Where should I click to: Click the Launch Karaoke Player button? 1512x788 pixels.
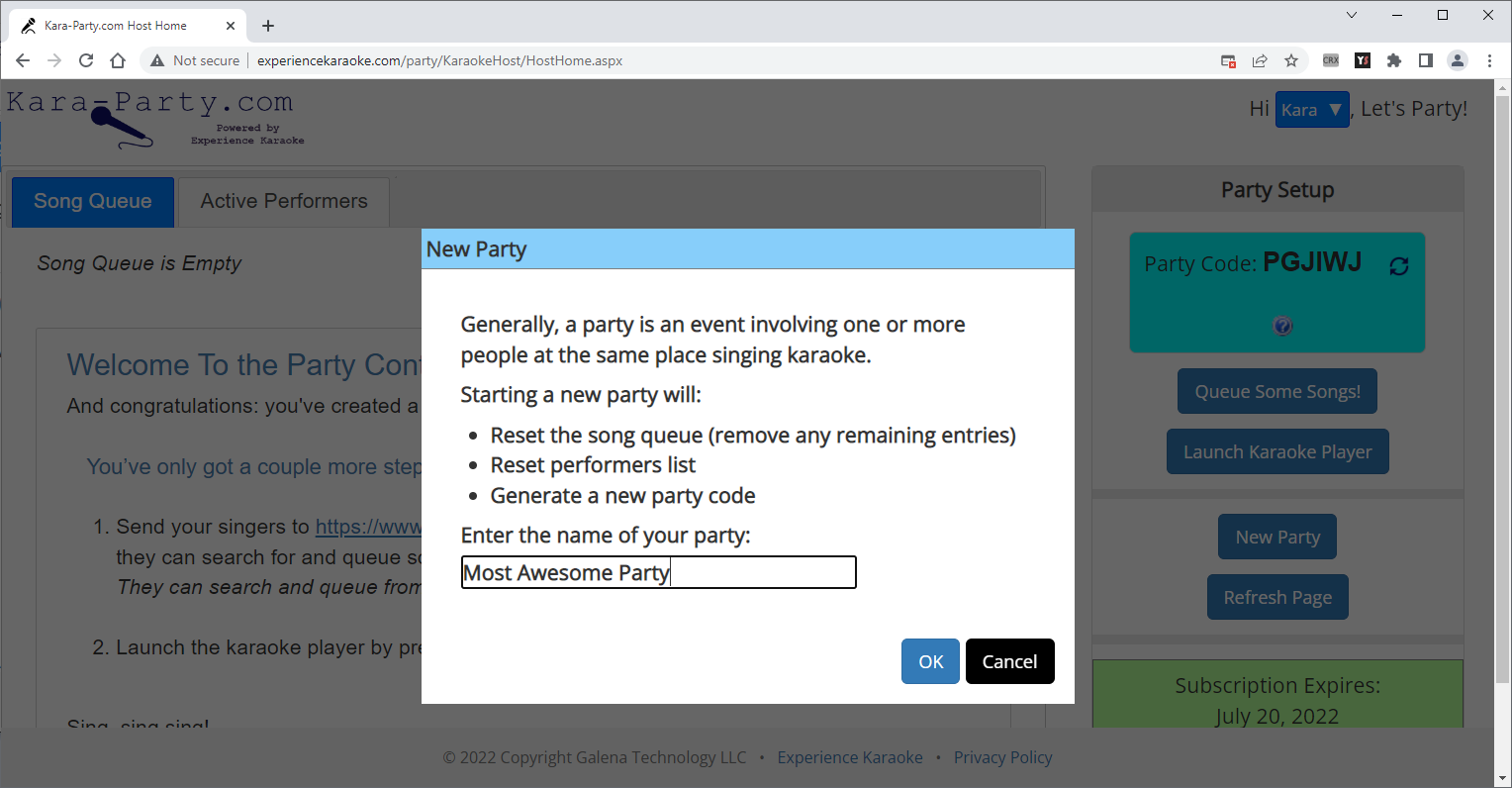[1277, 451]
